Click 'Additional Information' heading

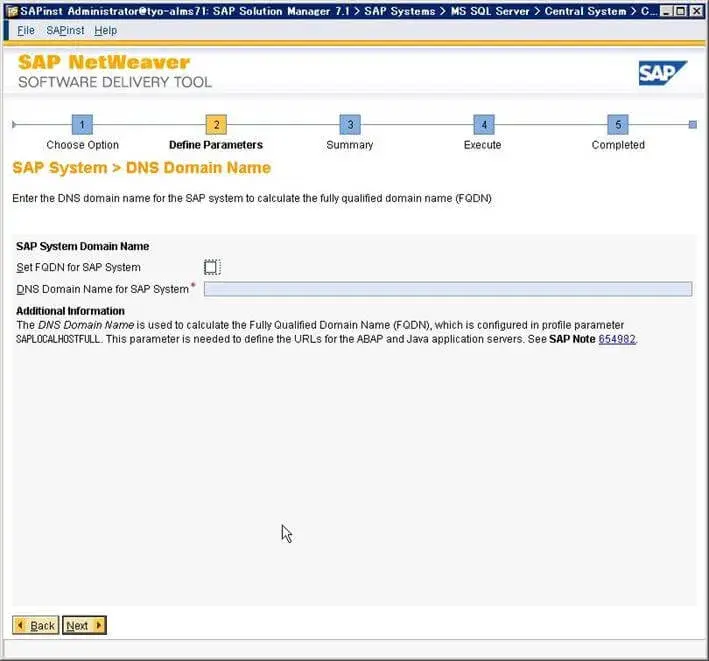coord(71,311)
